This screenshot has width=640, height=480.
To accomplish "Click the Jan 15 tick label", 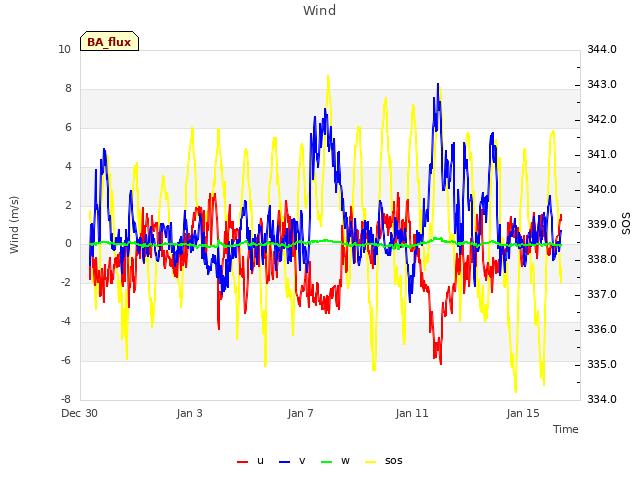I will 523,413.
